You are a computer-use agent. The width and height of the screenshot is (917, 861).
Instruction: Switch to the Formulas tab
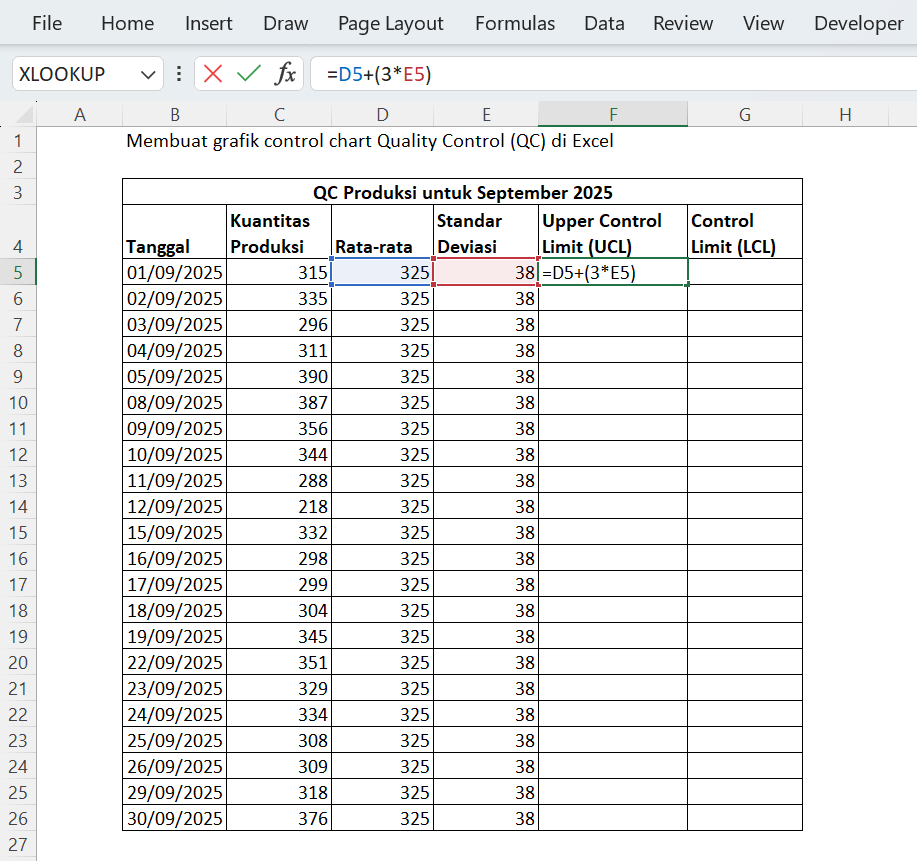514,23
